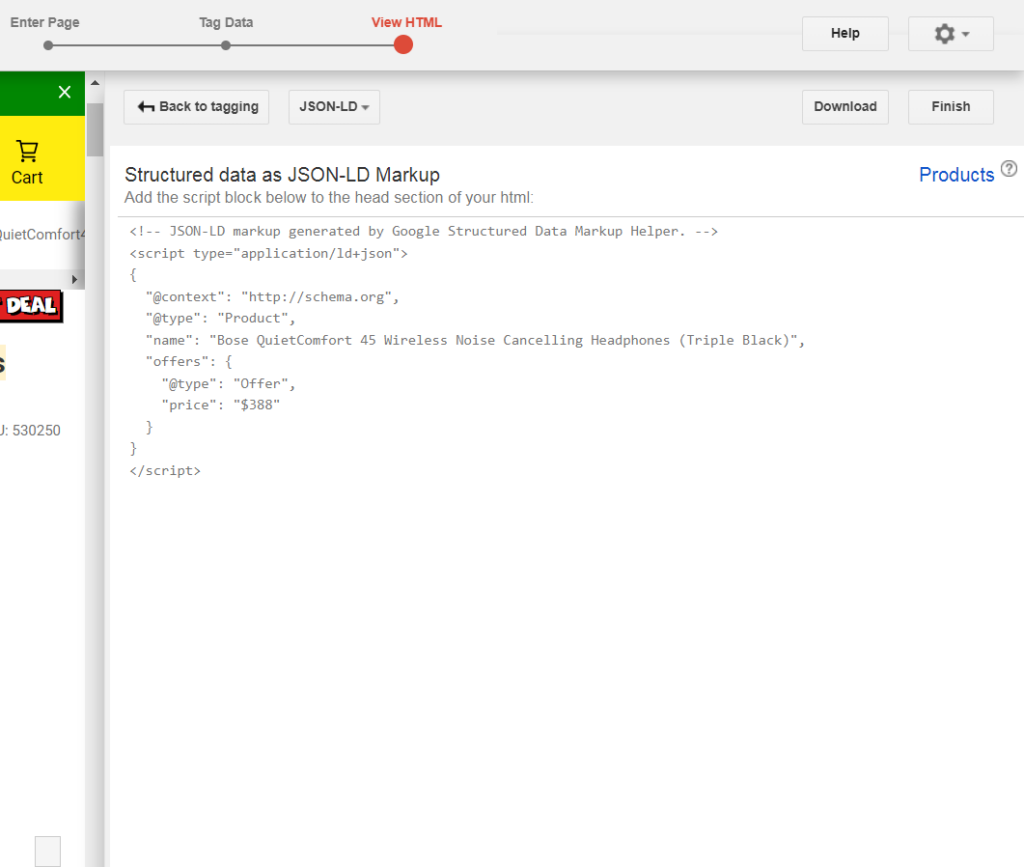
Task: Open the JSON-LD format dropdown
Action: [334, 106]
